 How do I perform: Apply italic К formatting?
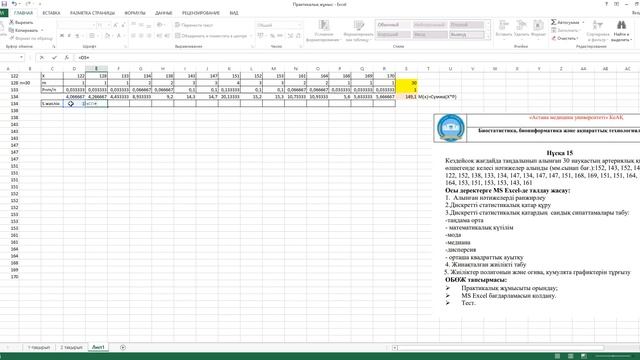click(x=69, y=36)
